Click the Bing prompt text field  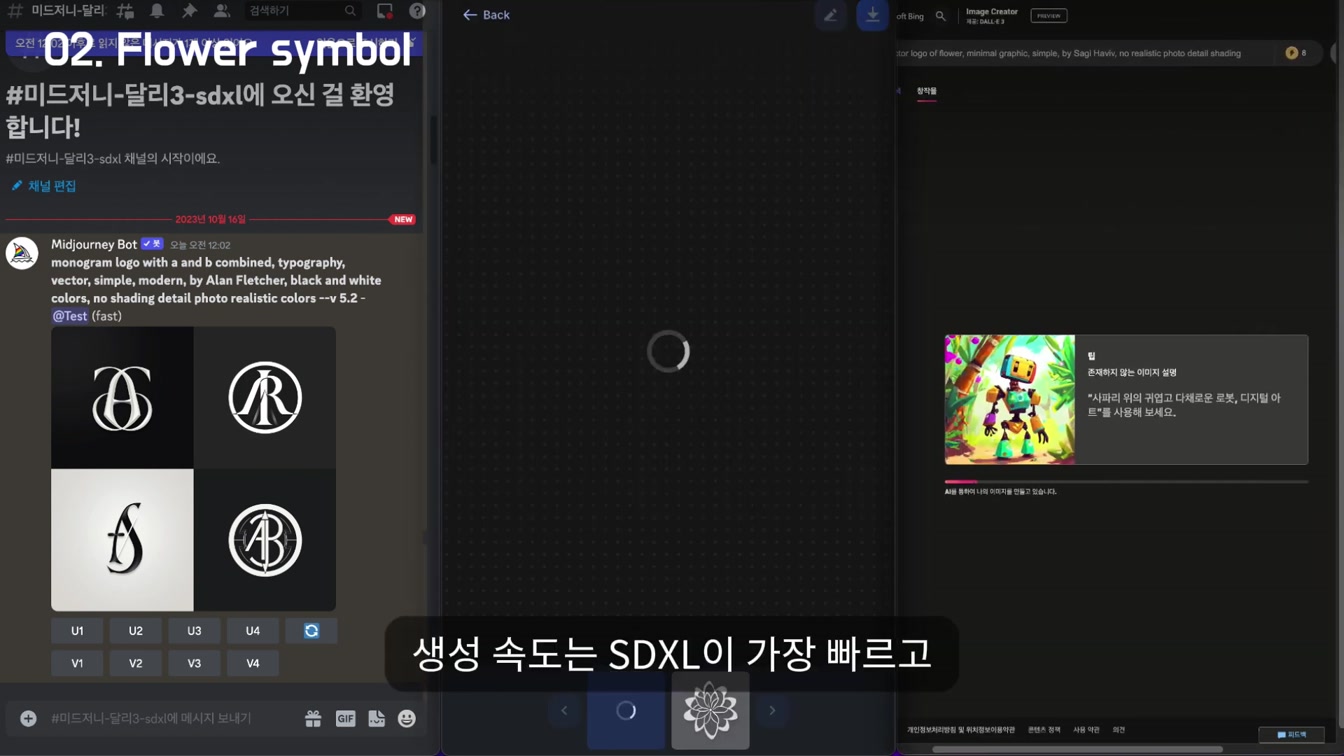tap(1085, 53)
